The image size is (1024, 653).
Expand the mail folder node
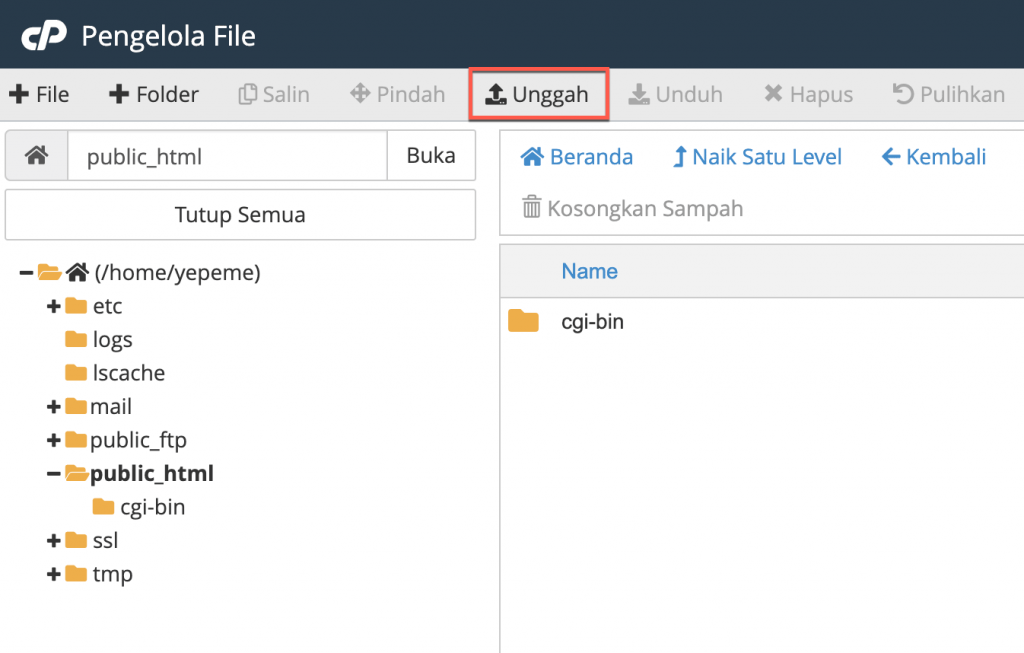click(x=54, y=407)
